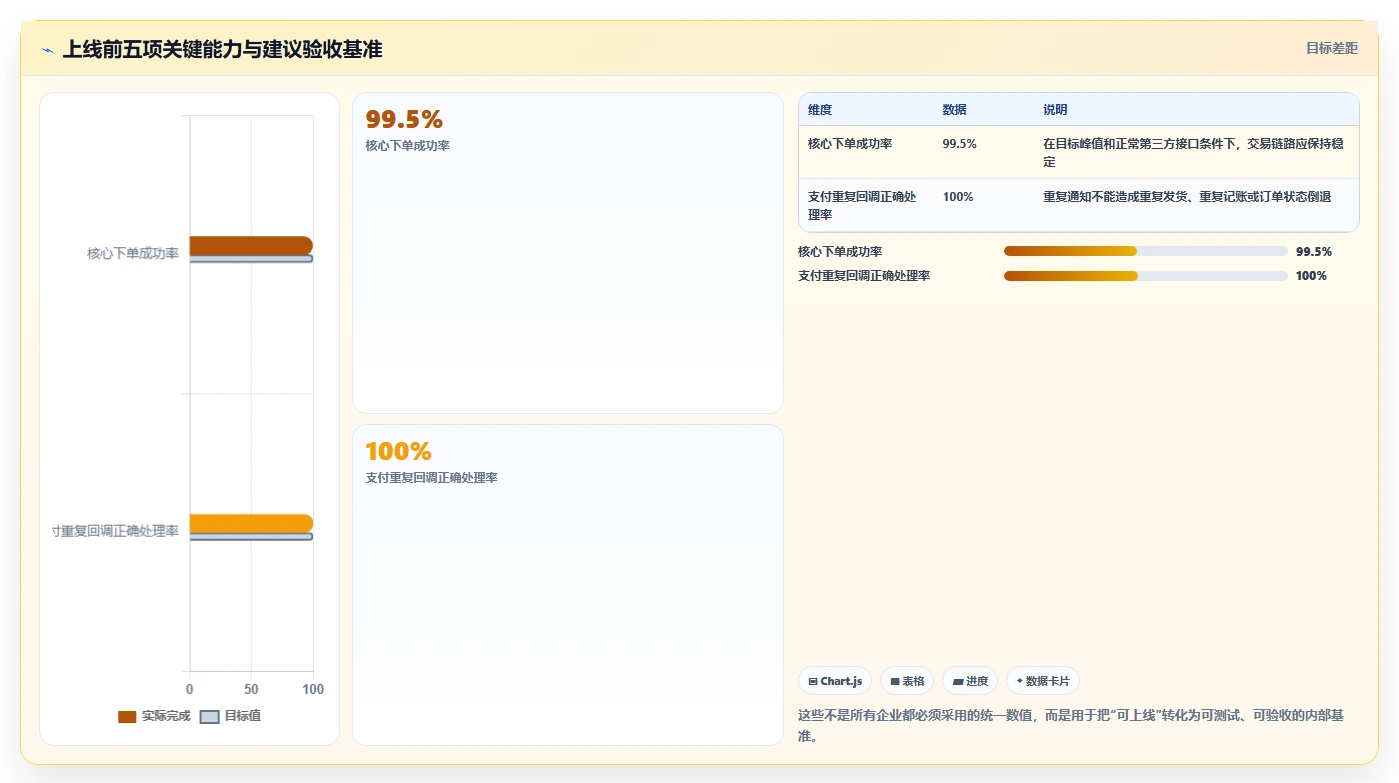Toggle 目标值 legend entry in chart

coord(231,716)
